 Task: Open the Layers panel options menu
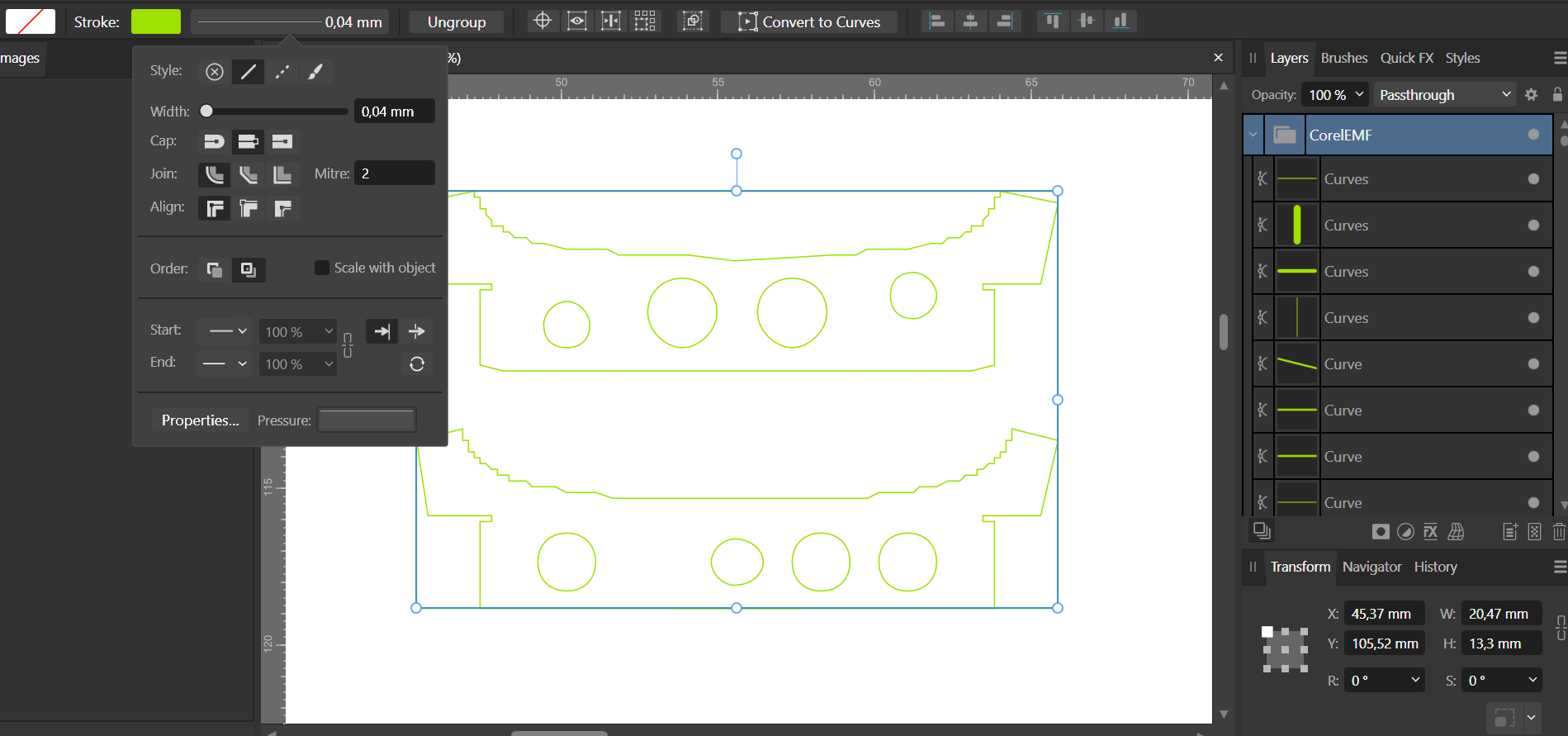point(1560,58)
